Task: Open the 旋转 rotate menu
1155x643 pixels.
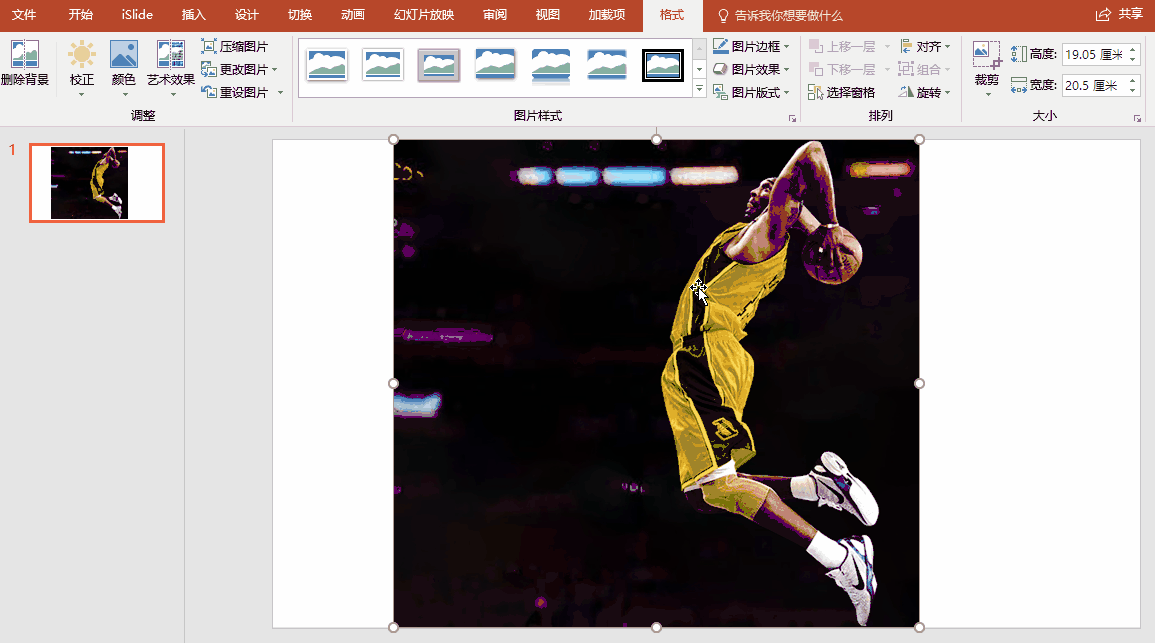Action: (x=925, y=92)
